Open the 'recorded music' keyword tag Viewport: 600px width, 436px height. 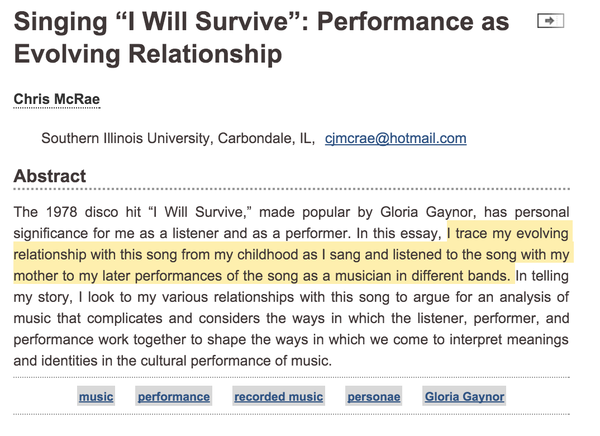pyautogui.click(x=279, y=396)
